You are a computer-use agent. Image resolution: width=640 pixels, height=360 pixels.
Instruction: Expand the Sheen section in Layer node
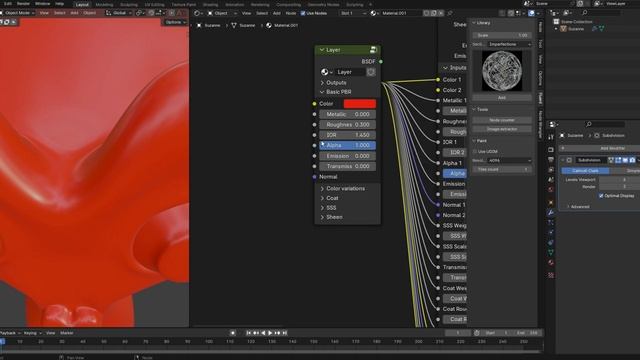(x=331, y=217)
